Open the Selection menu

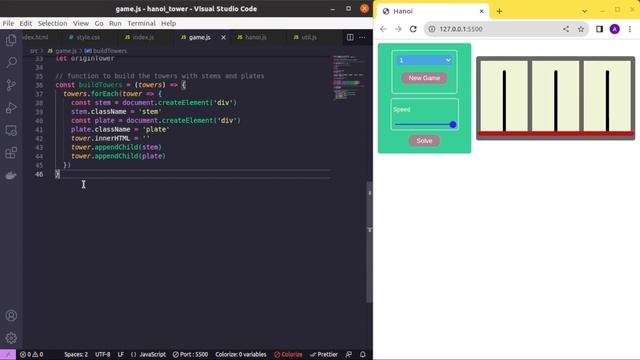(52, 23)
